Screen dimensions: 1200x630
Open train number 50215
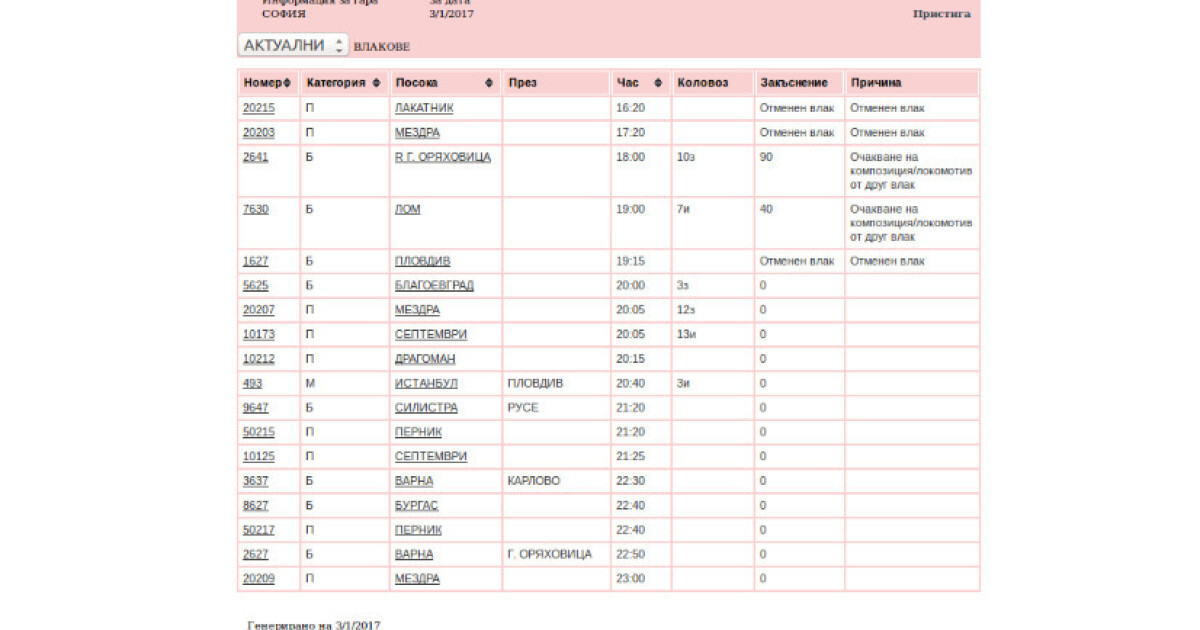pos(258,432)
